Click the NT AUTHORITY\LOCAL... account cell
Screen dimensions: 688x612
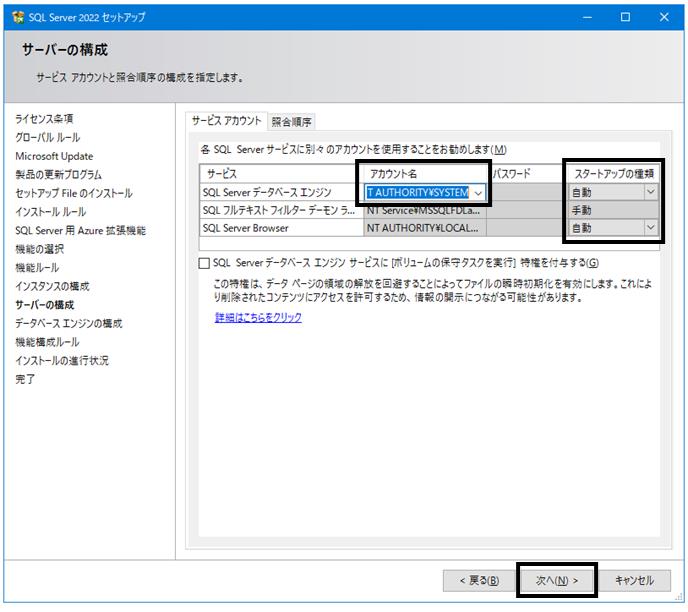coord(425,228)
